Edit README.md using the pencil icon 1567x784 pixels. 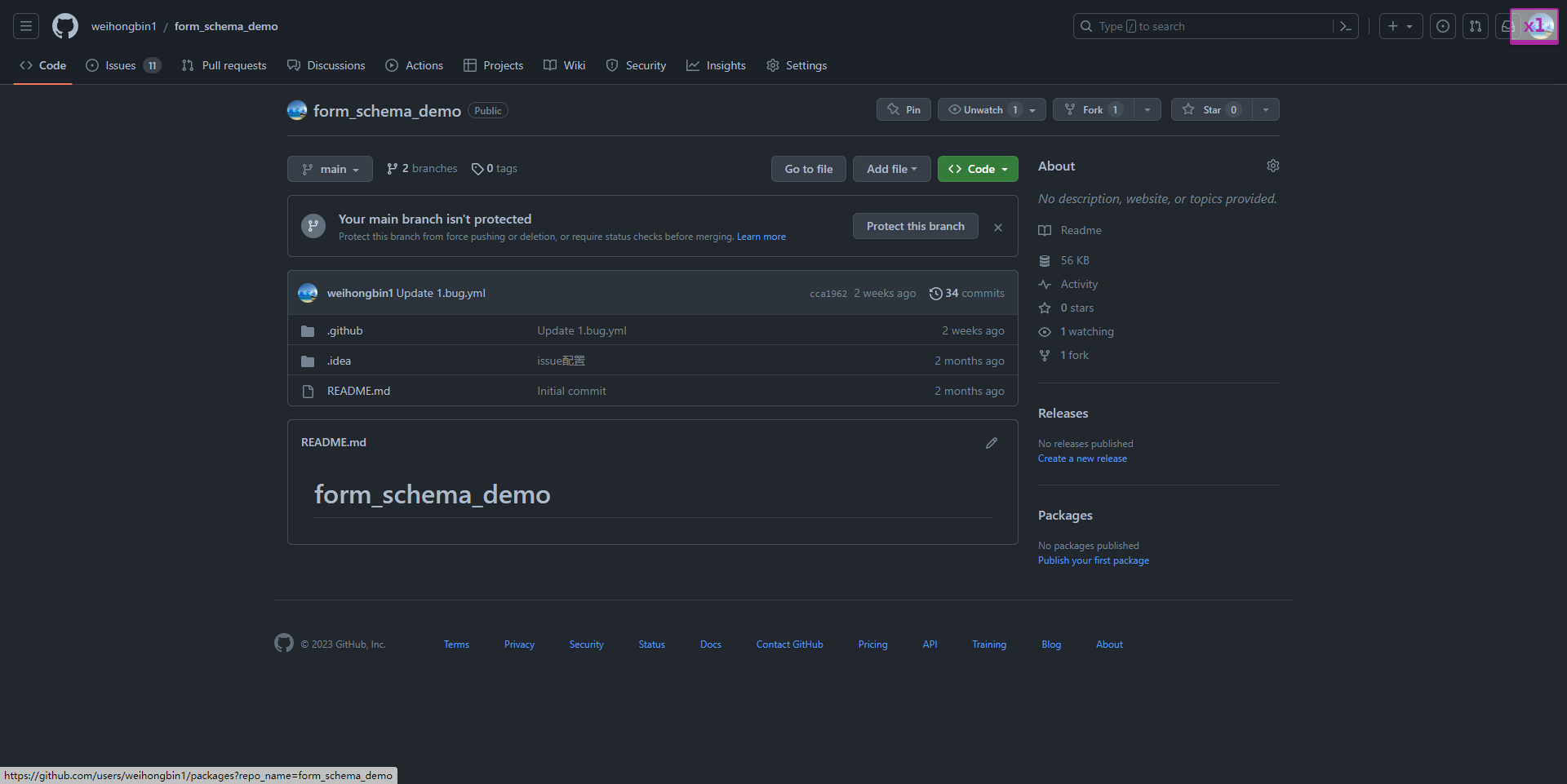(x=991, y=442)
